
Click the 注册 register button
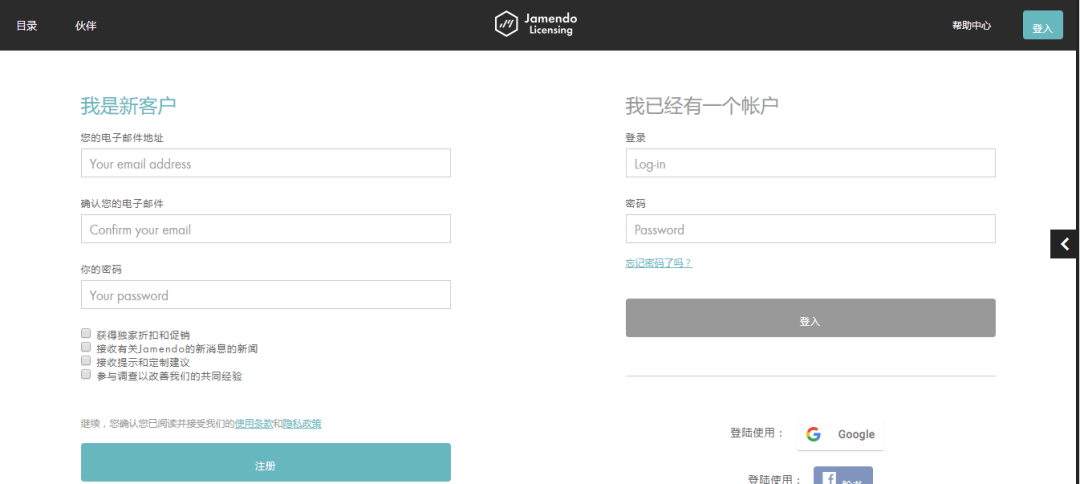(x=266, y=462)
